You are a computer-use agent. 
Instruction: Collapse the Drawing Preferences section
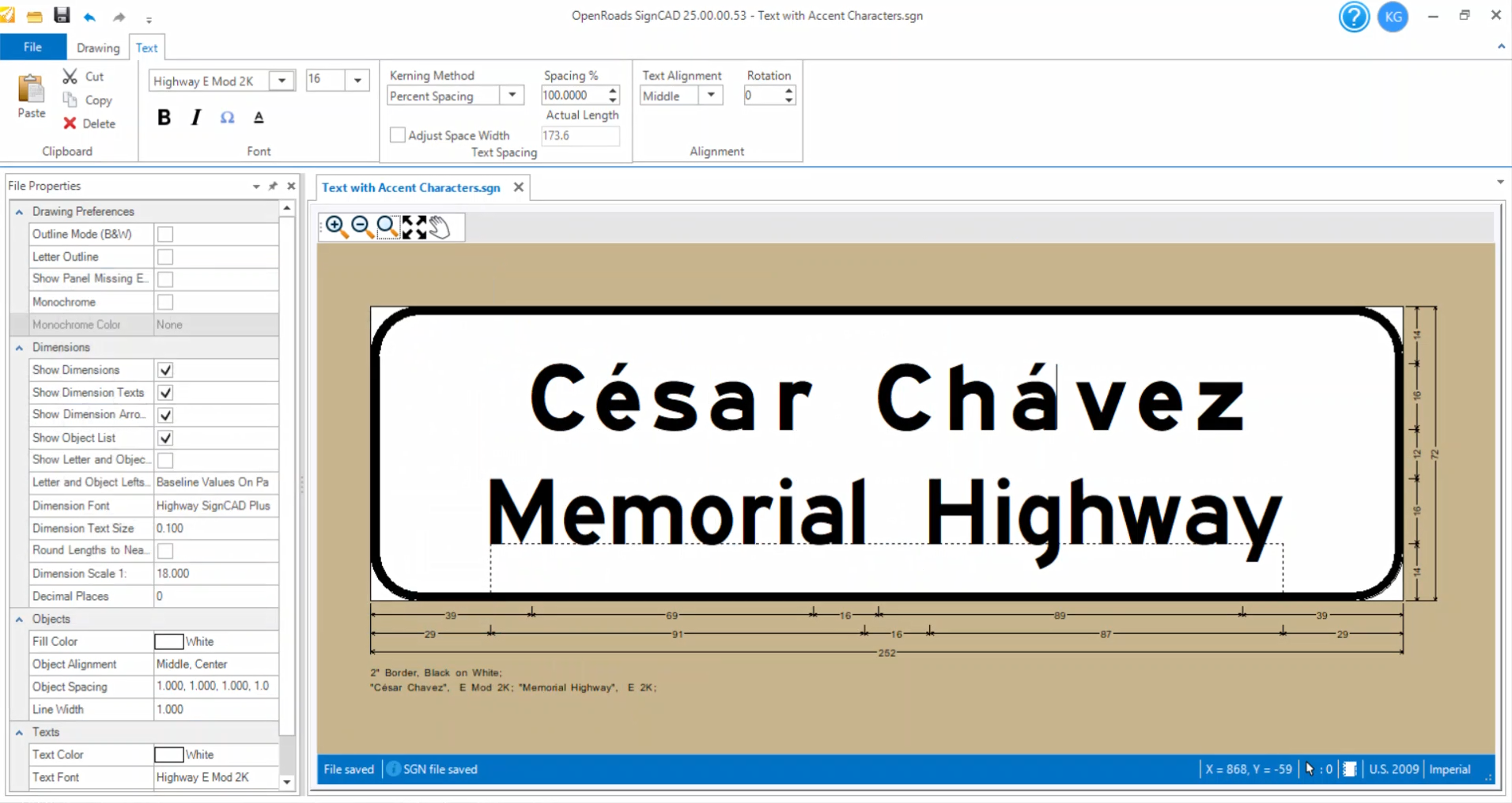[x=20, y=212]
